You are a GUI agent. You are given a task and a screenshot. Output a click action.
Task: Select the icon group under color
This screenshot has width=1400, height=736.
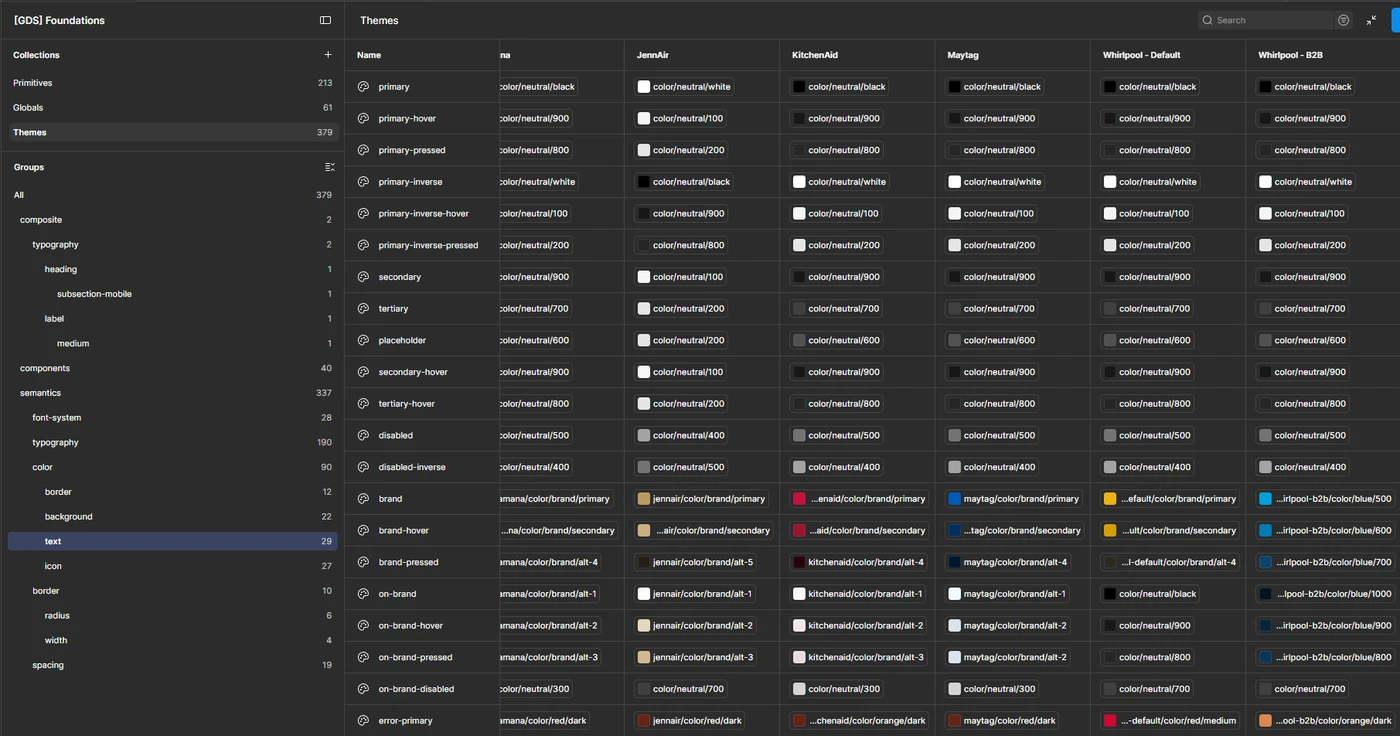tap(172, 566)
